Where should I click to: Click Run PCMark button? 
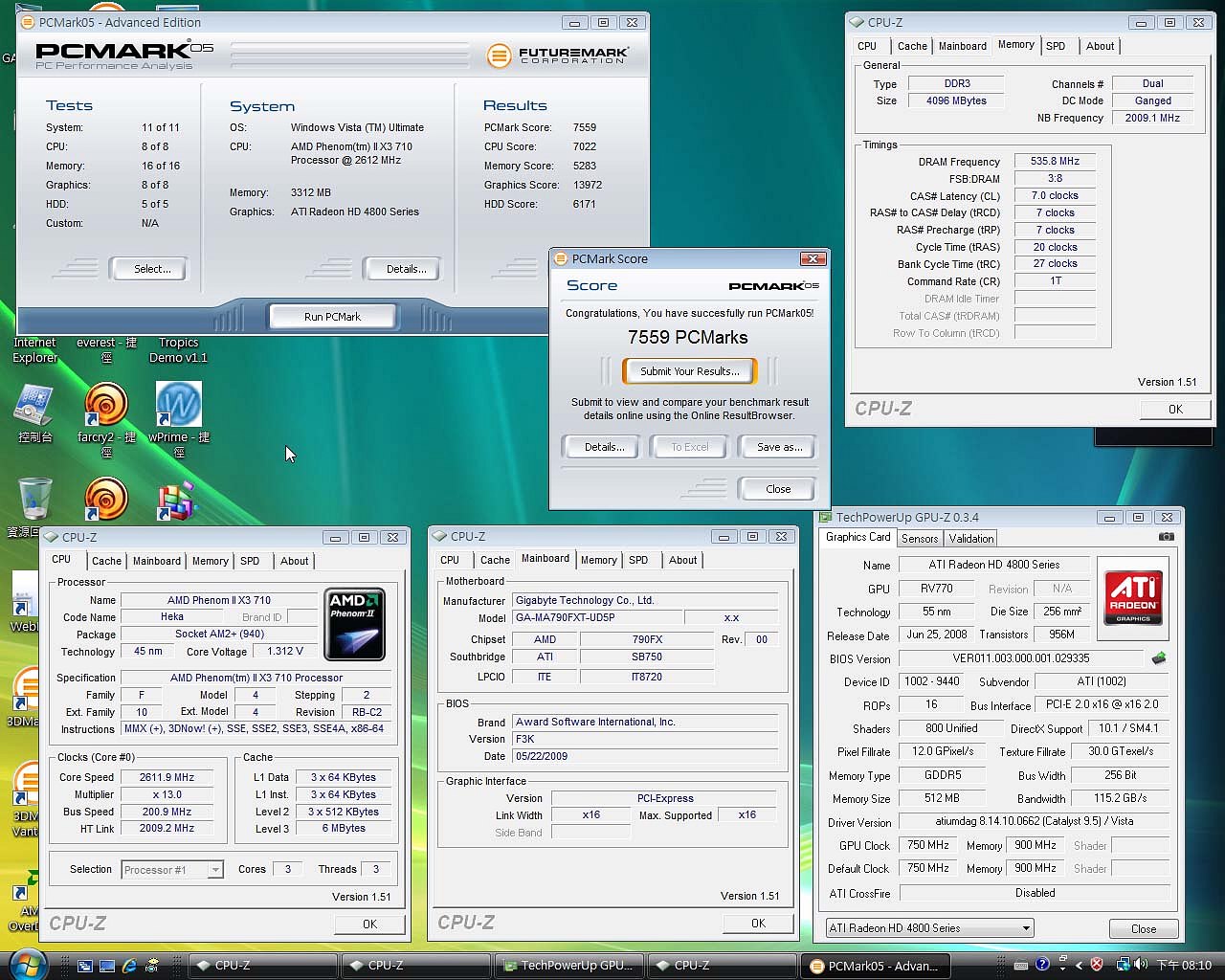click(x=332, y=317)
